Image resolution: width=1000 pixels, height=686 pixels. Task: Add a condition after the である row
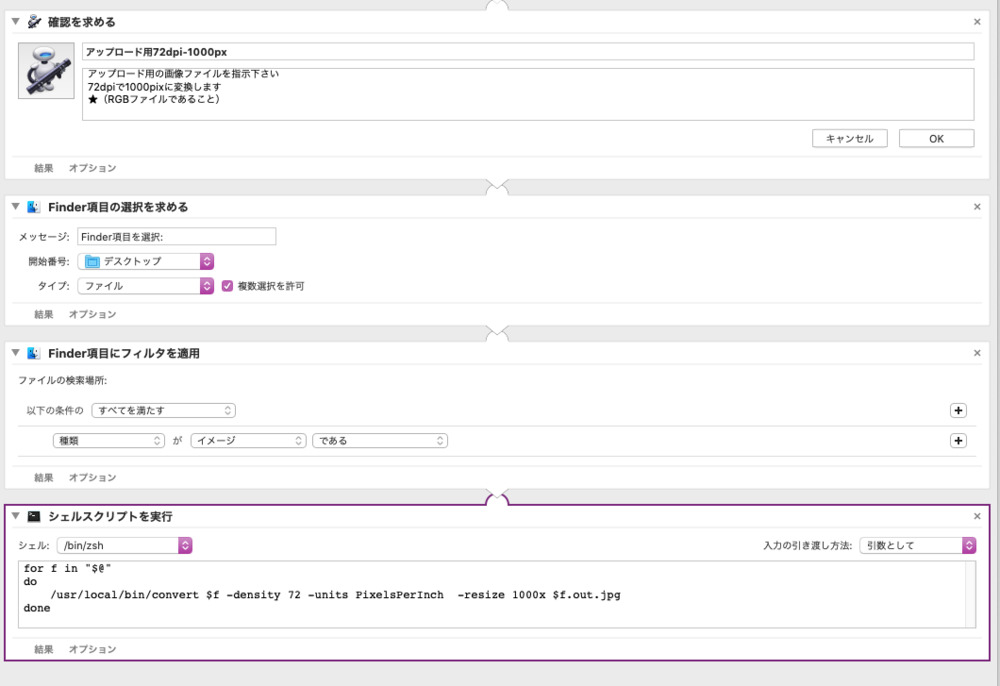coord(958,440)
